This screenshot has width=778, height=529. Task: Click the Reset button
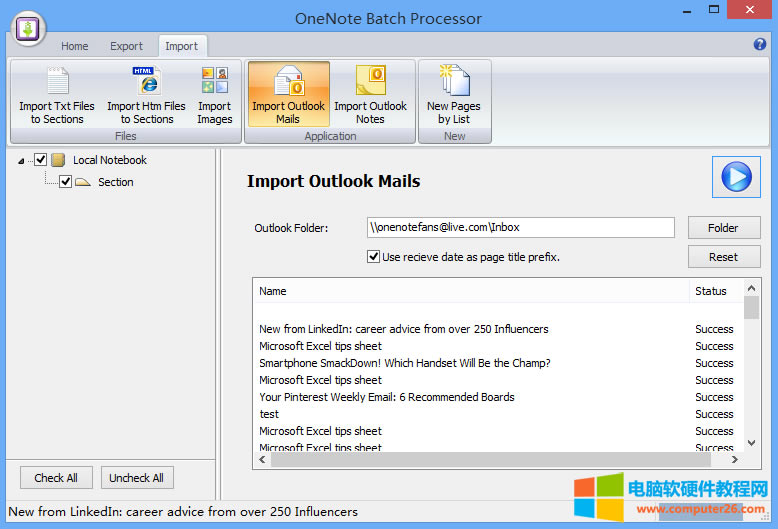[x=723, y=257]
